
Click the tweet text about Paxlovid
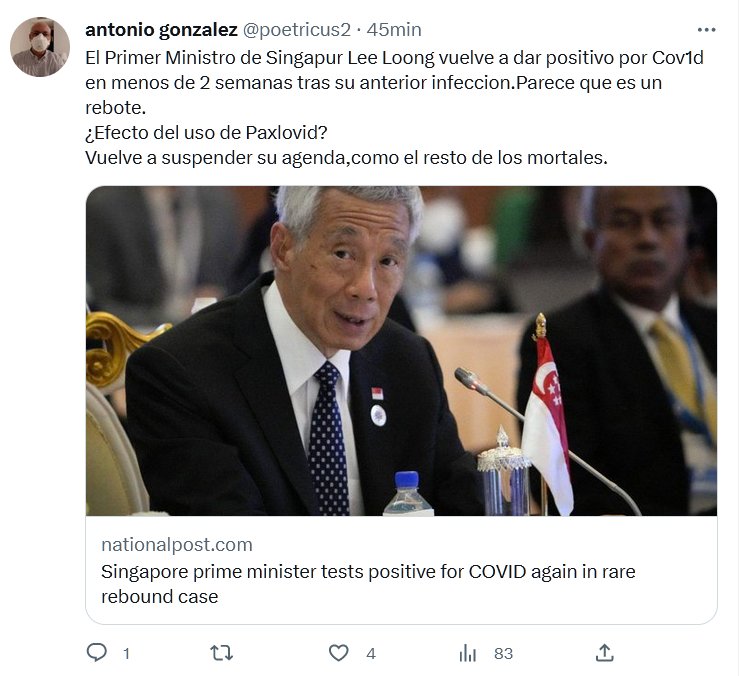click(x=206, y=133)
